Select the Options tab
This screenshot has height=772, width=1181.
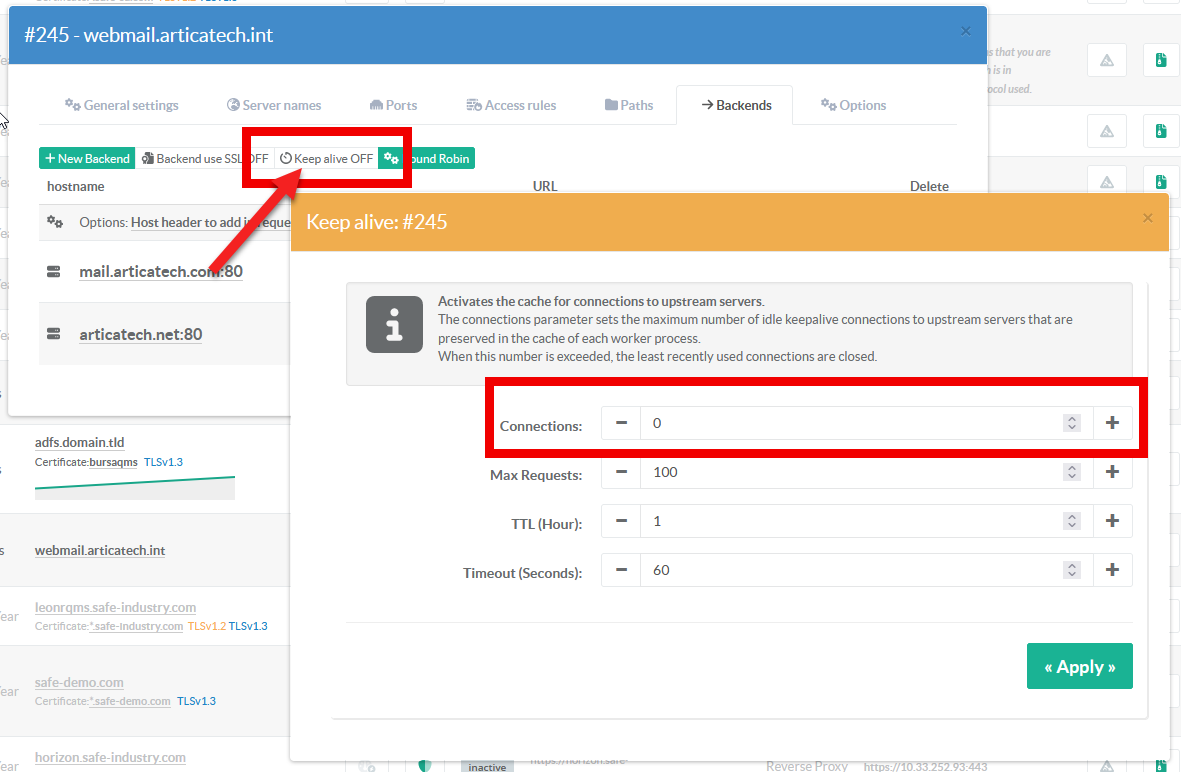pyautogui.click(x=853, y=105)
